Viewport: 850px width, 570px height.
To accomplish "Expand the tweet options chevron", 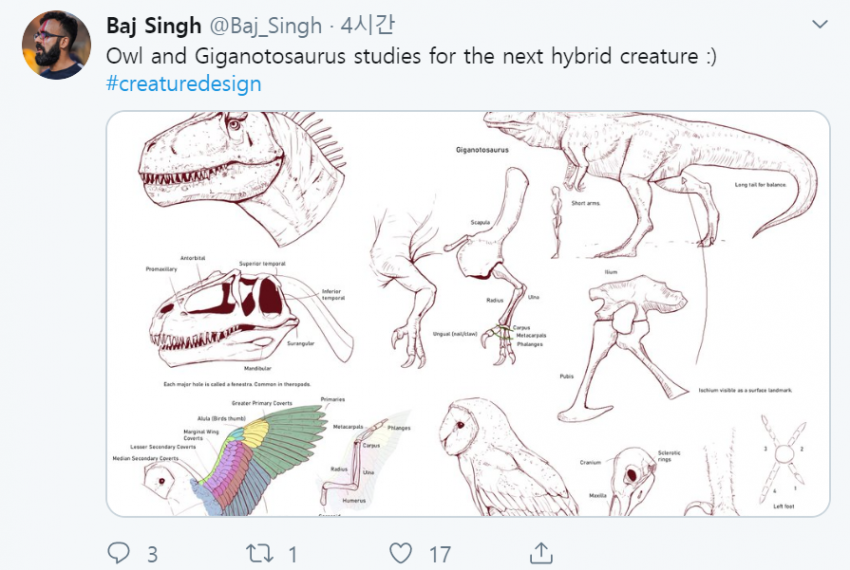I will (820, 24).
